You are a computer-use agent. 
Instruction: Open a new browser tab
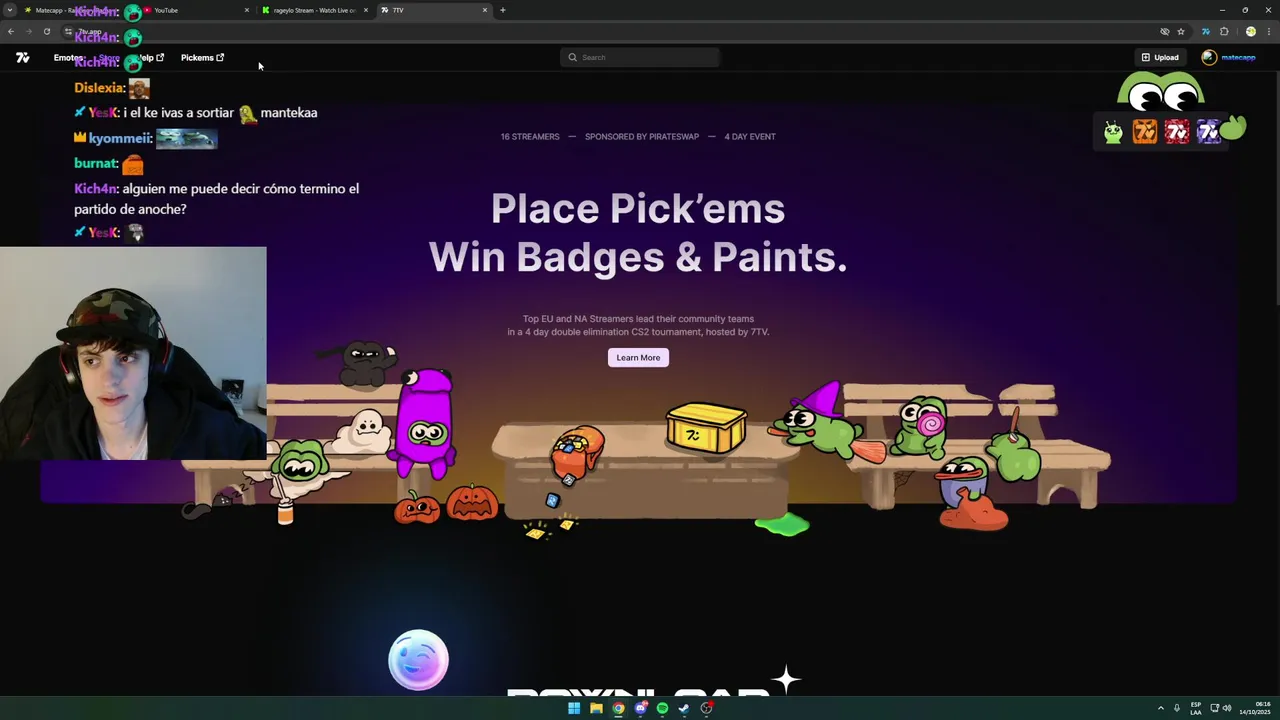click(x=503, y=10)
